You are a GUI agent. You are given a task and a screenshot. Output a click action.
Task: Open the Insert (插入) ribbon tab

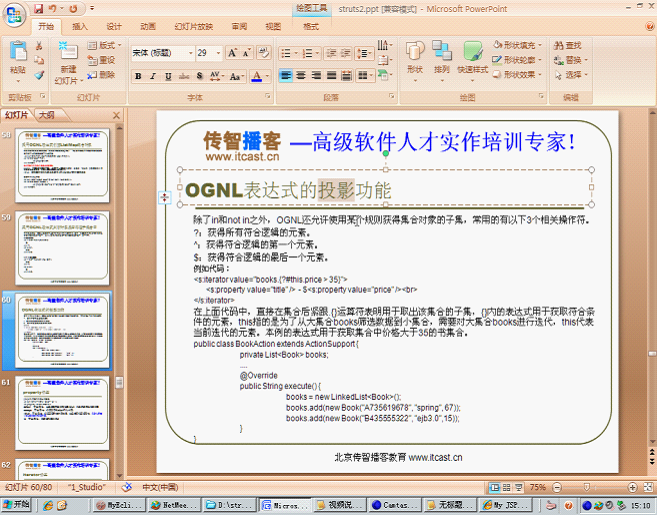pyautogui.click(x=80, y=27)
